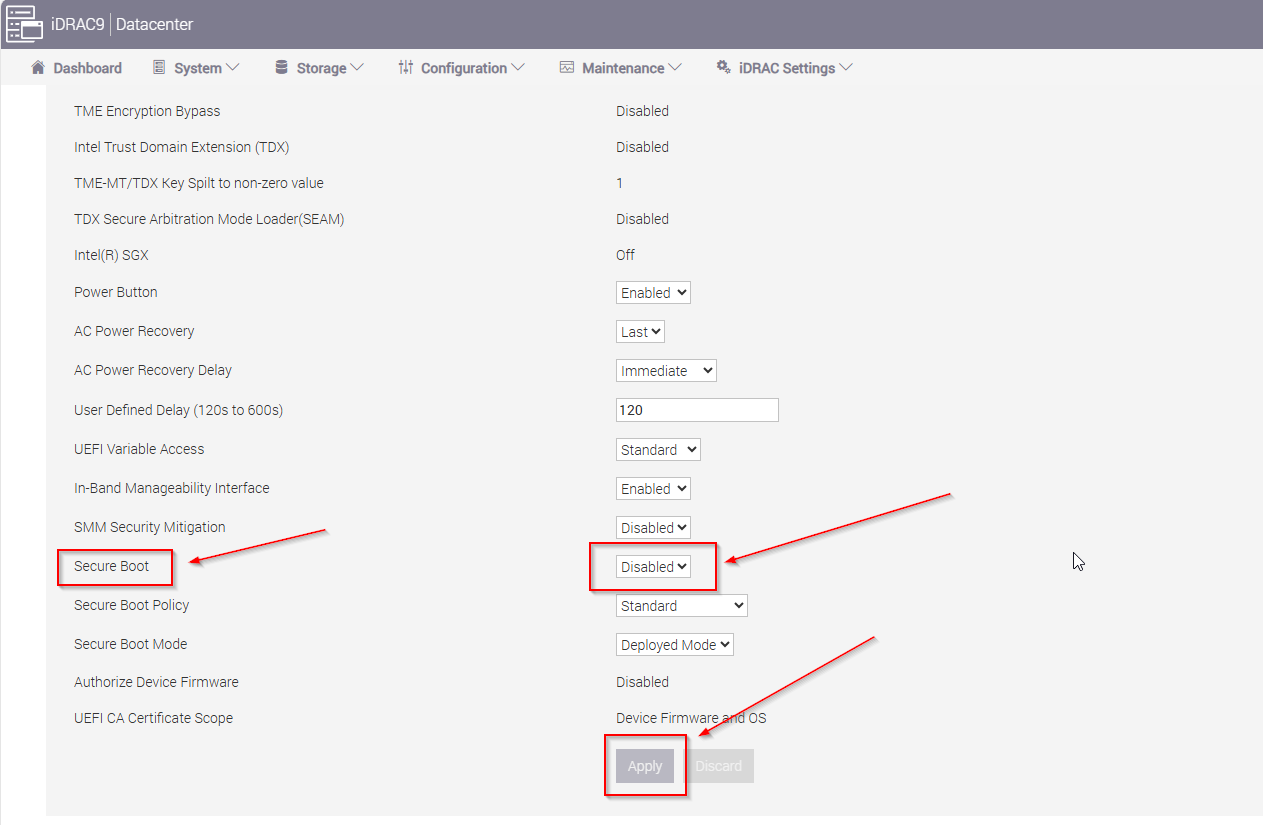Image resolution: width=1263 pixels, height=825 pixels.
Task: Click the User Defined Delay input field
Action: click(x=697, y=410)
